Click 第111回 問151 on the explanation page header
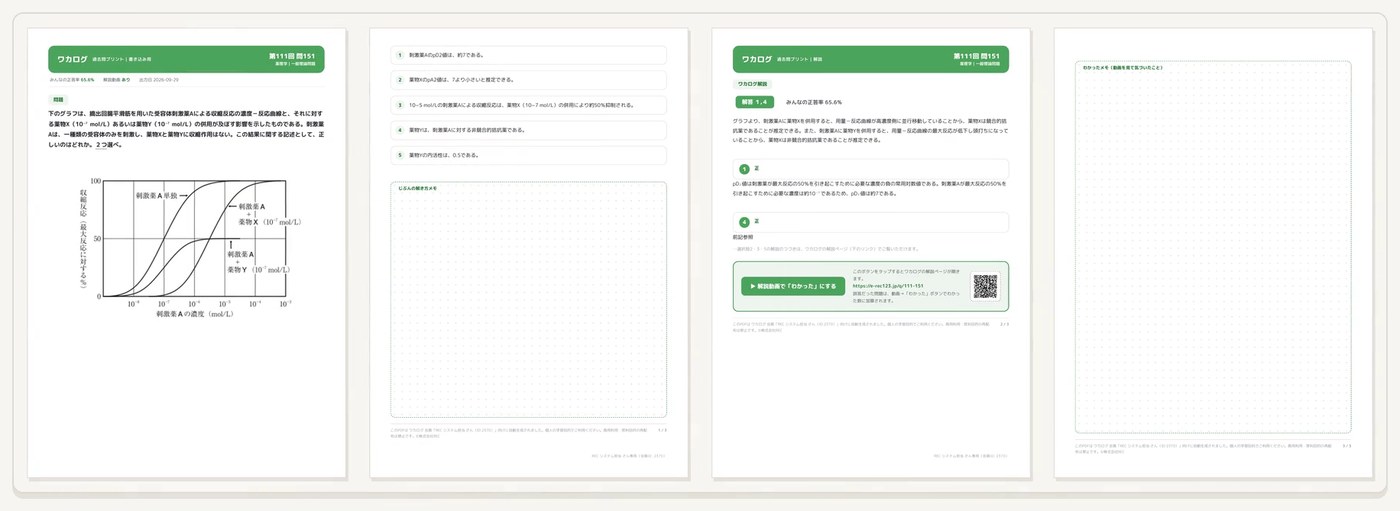The width and height of the screenshot is (1400, 511). (x=978, y=56)
